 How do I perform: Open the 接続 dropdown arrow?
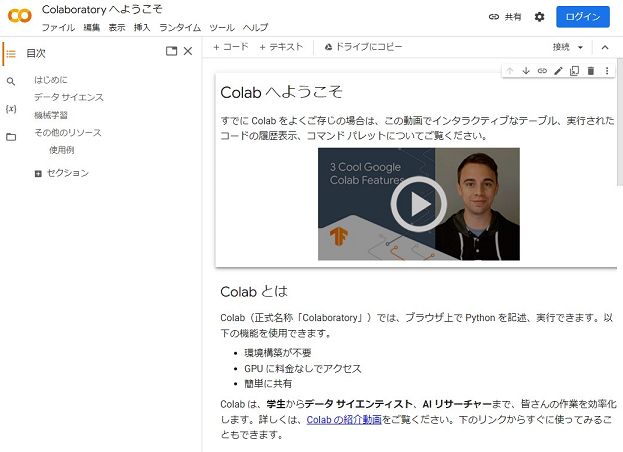pos(580,47)
